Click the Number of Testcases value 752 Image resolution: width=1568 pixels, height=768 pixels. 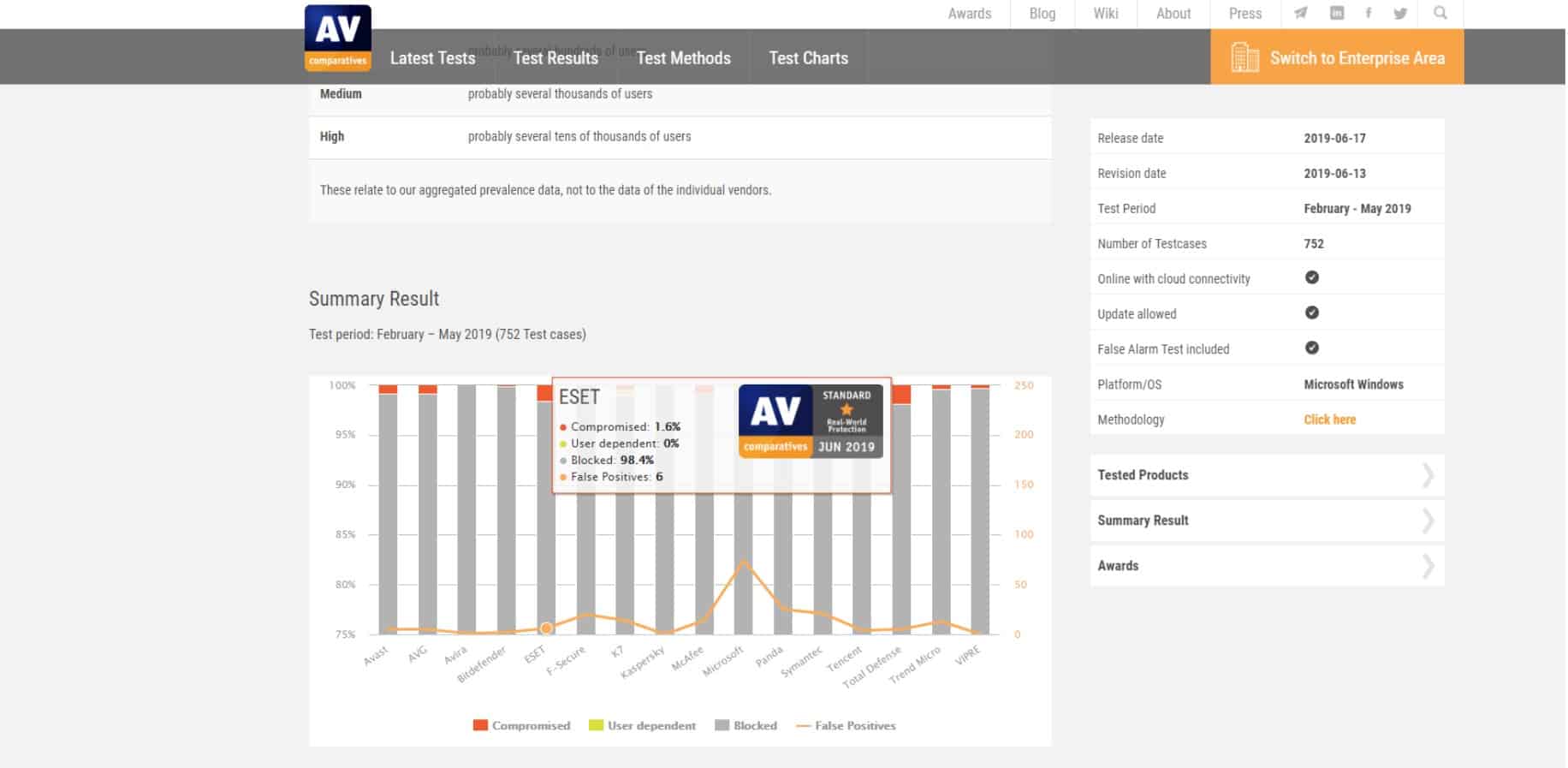pyautogui.click(x=1314, y=243)
